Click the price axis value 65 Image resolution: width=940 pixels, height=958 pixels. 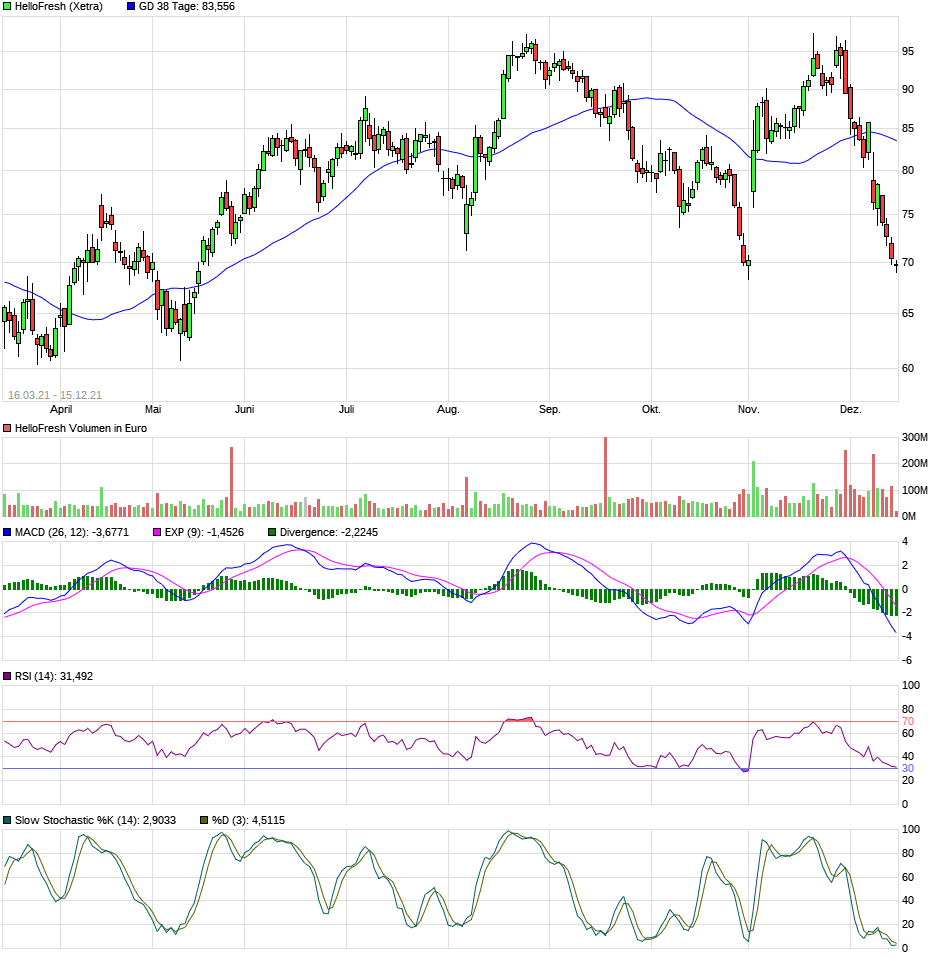[x=908, y=313]
